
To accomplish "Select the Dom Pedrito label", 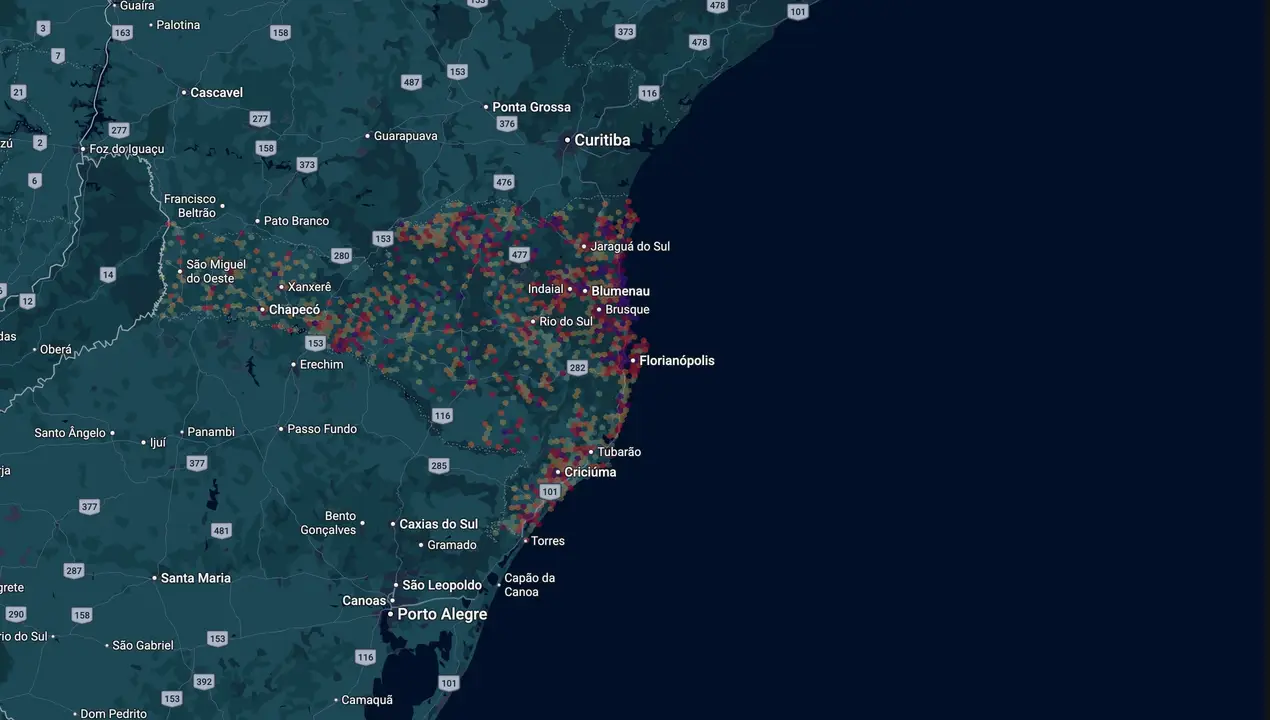I will point(113,714).
